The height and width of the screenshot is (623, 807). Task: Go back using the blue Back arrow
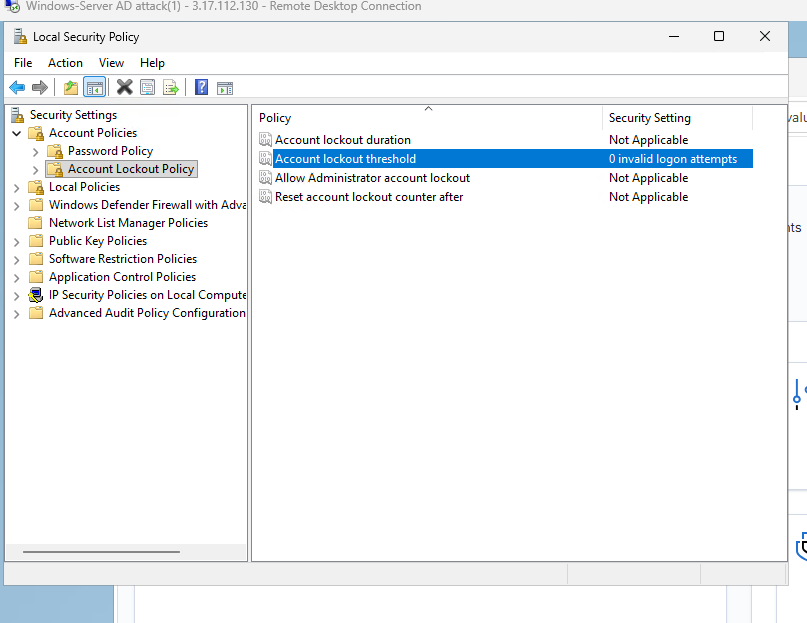(17, 88)
